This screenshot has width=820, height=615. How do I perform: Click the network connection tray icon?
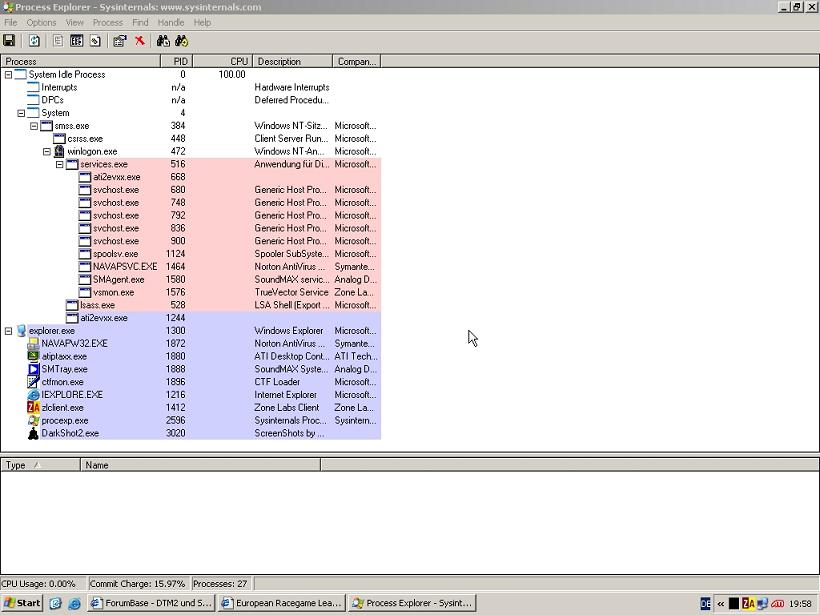pos(762,603)
